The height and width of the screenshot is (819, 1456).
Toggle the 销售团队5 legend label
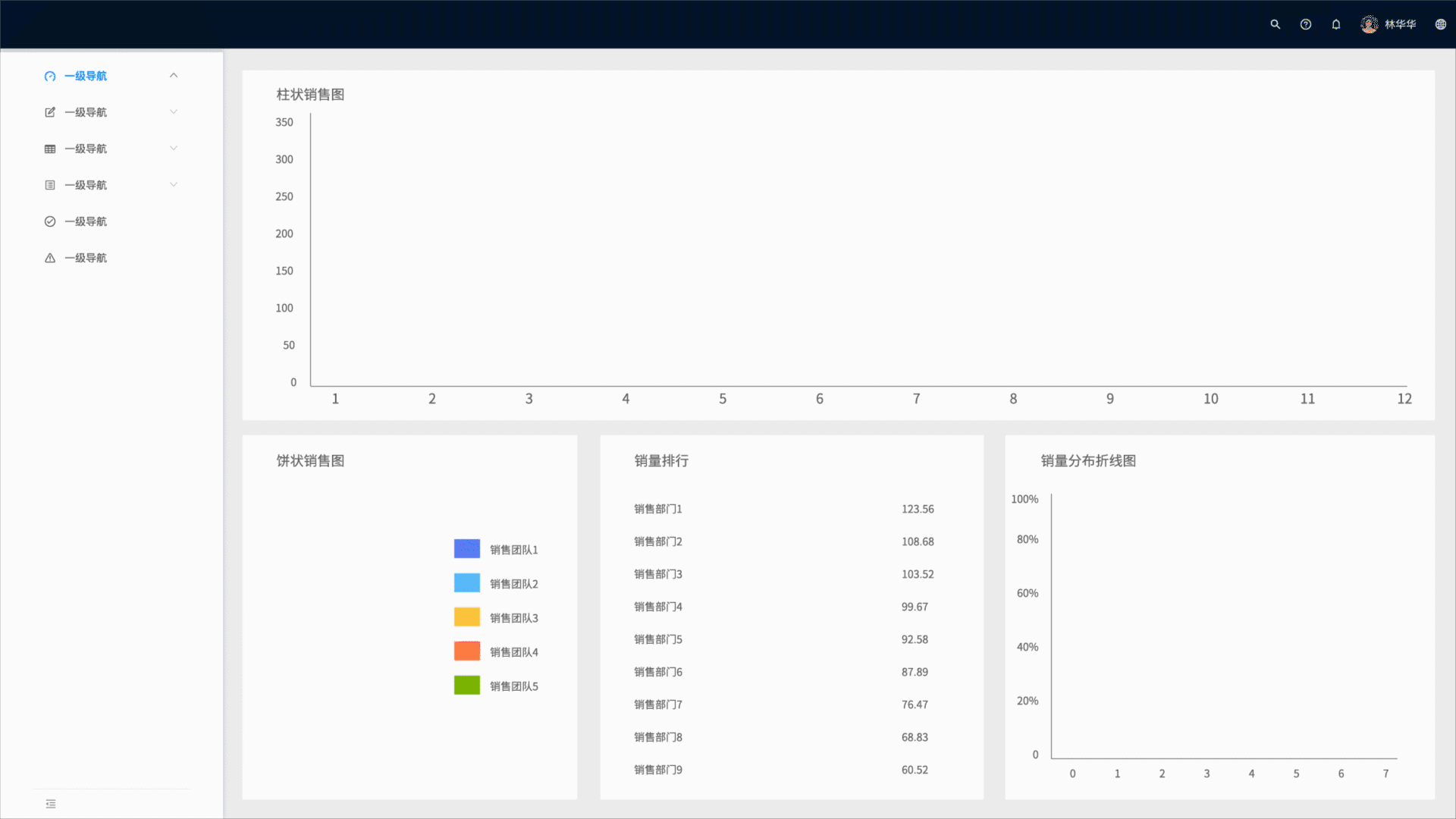point(514,686)
